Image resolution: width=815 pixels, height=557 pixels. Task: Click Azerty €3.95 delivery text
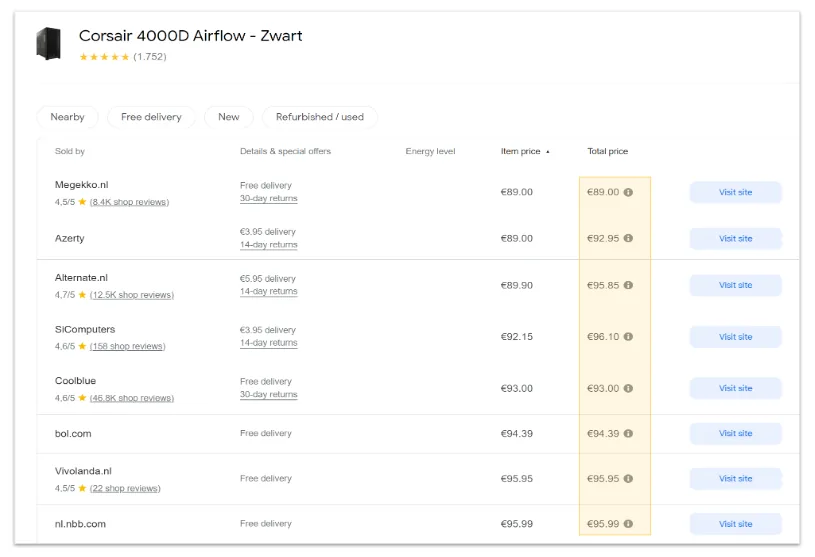tap(268, 232)
